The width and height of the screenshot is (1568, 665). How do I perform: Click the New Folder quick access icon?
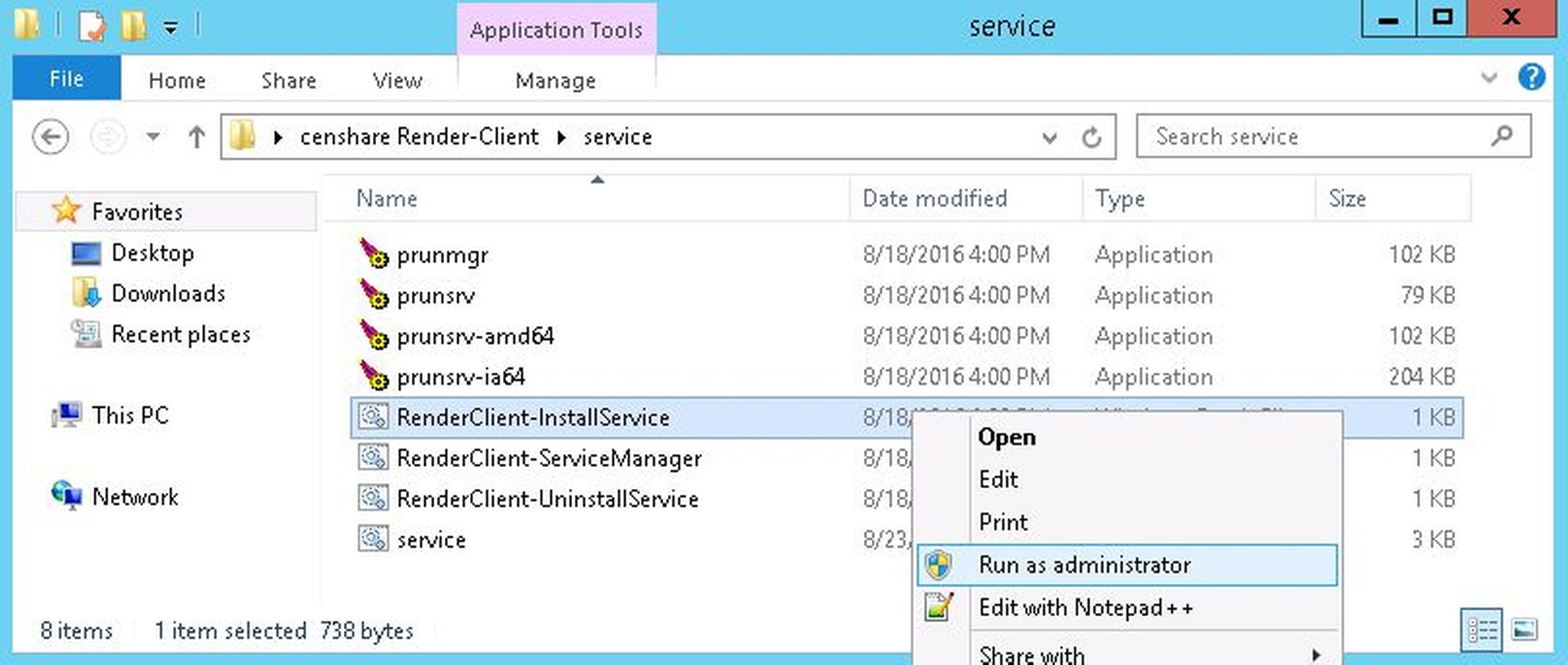(133, 27)
